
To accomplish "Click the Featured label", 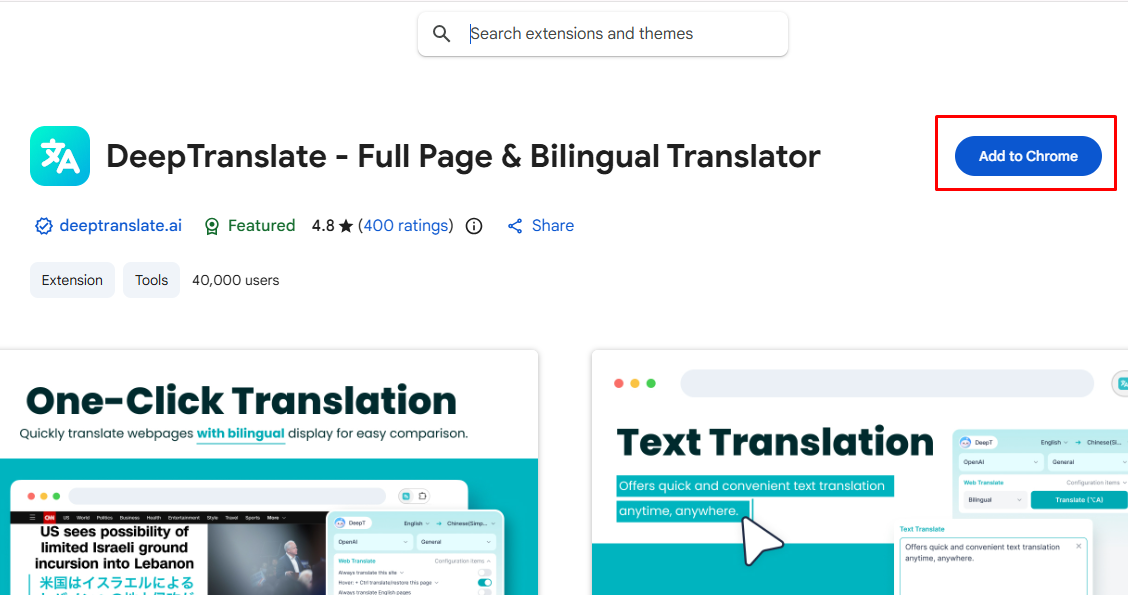I will pos(261,226).
